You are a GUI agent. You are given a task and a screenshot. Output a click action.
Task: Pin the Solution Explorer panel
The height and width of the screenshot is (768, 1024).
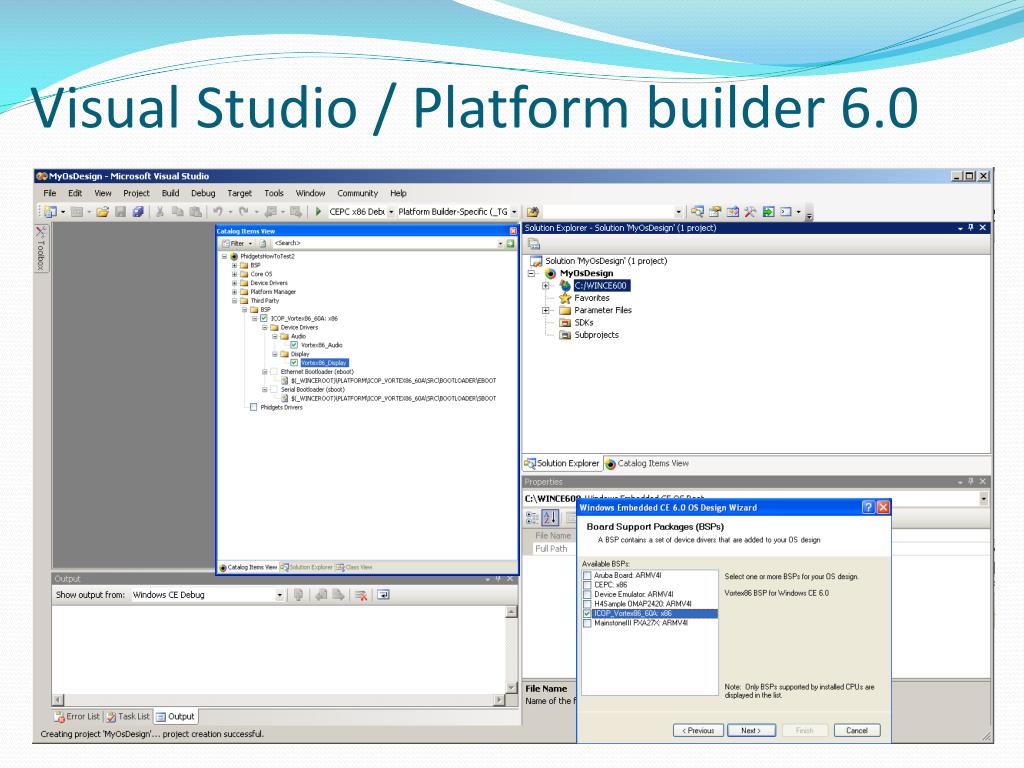(x=970, y=228)
